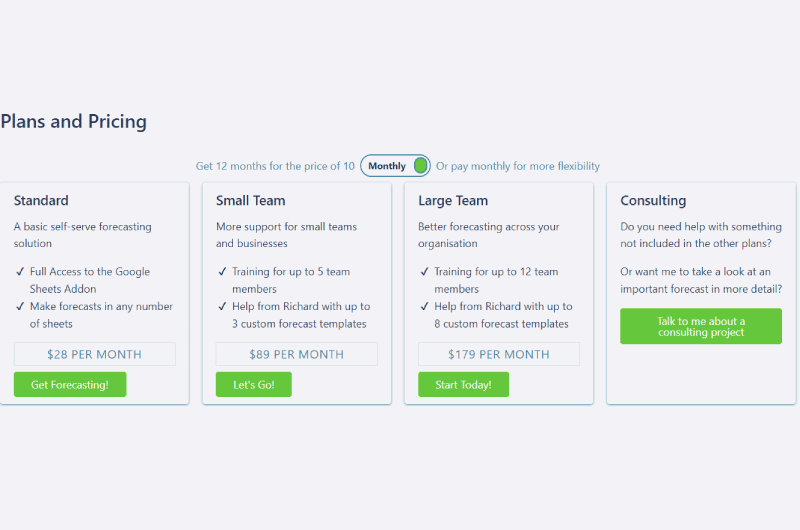Click the checkmark beside Training for up to 5 team members
800x530 pixels.
[x=222, y=271]
